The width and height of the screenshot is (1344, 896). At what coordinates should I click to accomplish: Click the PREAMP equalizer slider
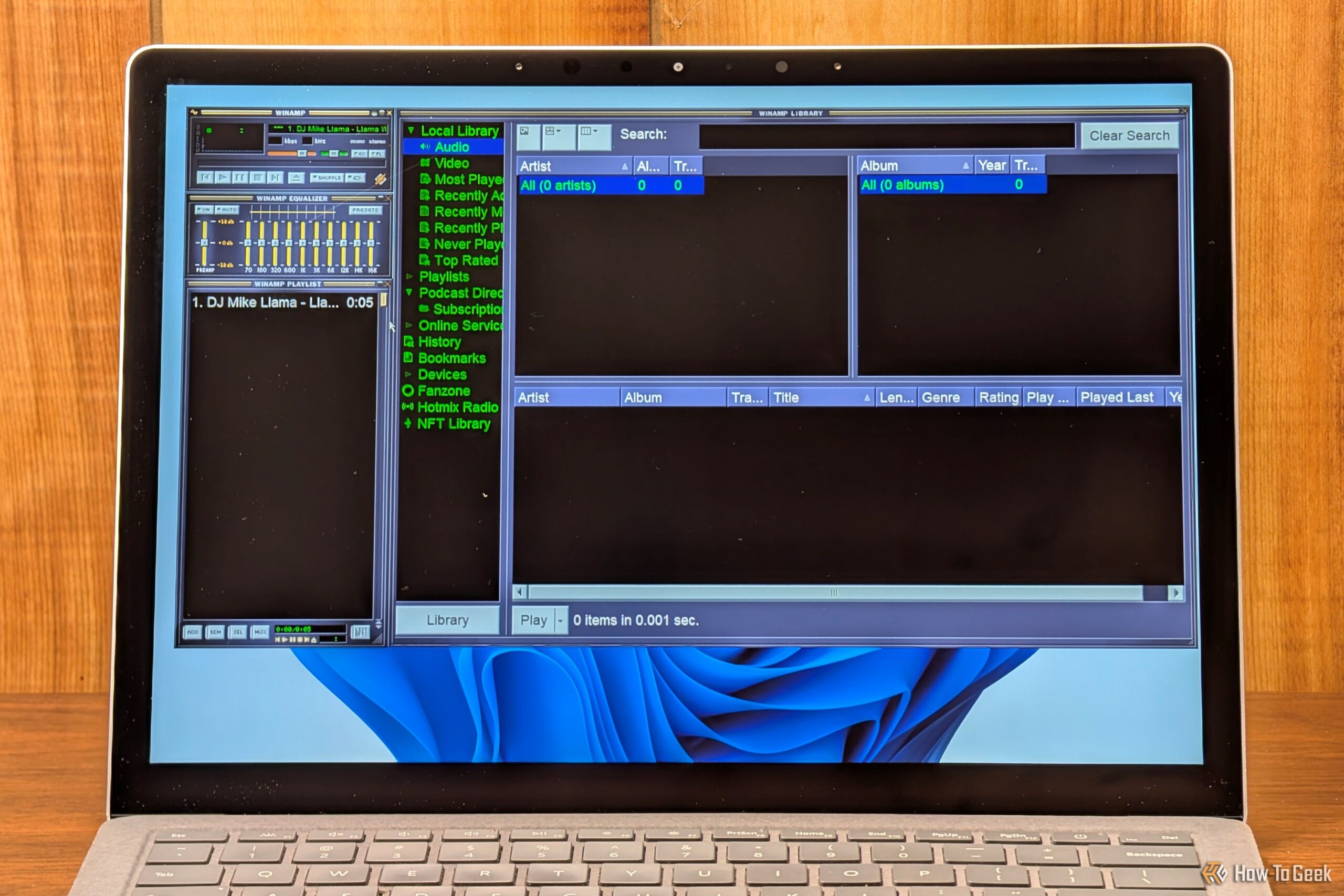(x=205, y=244)
